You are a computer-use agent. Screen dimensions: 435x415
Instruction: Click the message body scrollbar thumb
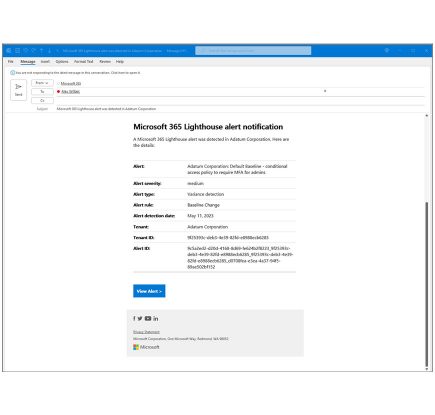point(426,284)
